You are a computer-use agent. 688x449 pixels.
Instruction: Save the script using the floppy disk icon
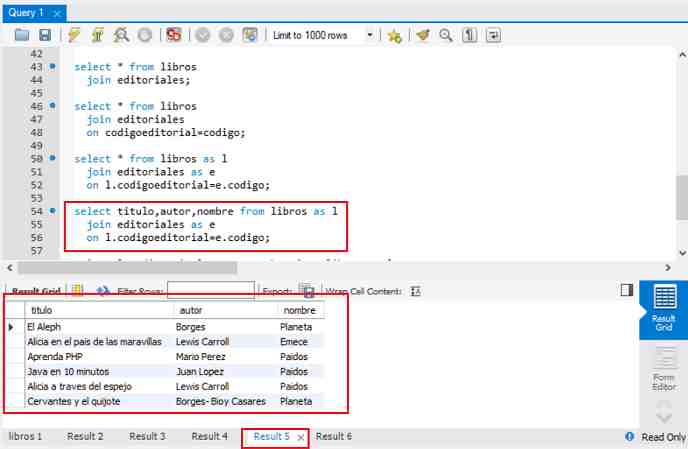tap(45, 35)
